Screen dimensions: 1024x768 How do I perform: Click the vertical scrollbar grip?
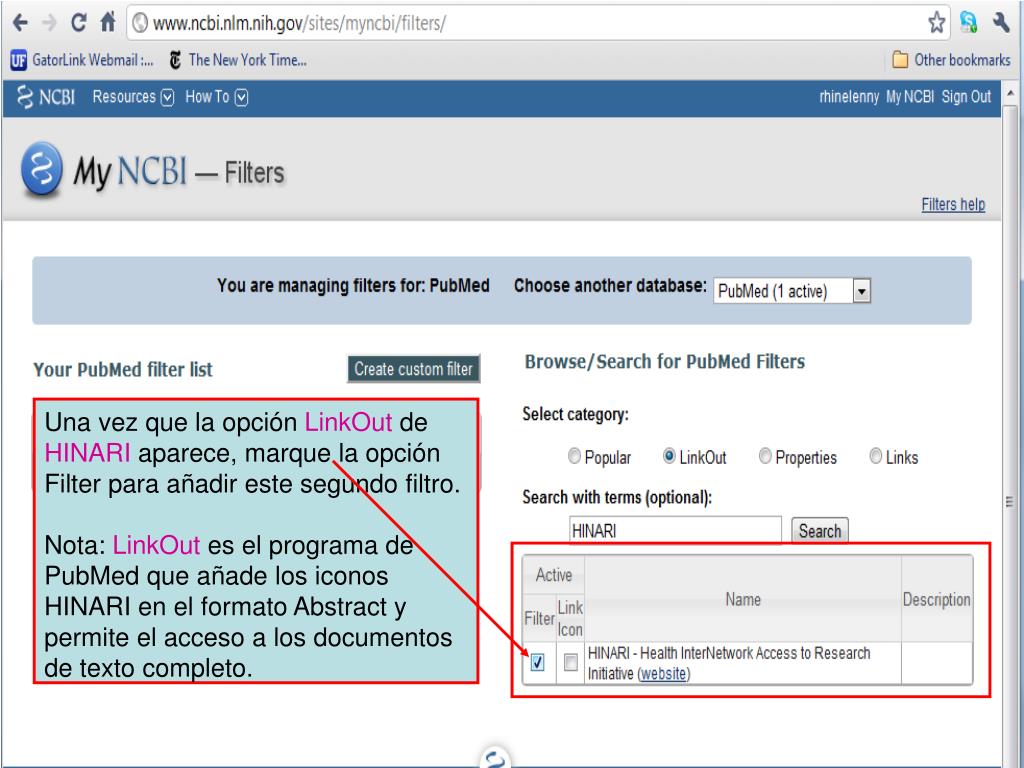[1010, 502]
